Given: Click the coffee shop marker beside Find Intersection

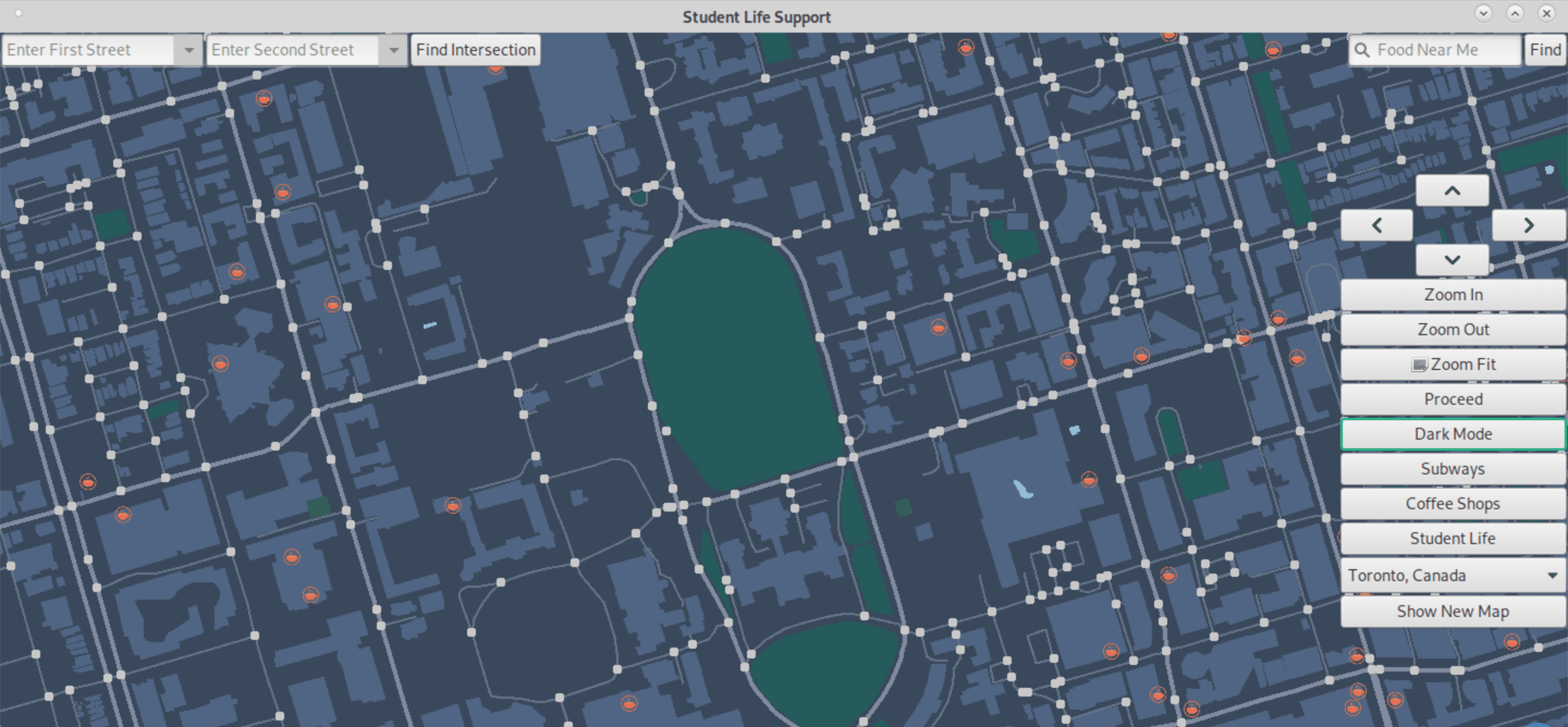Looking at the screenshot, I should (495, 68).
